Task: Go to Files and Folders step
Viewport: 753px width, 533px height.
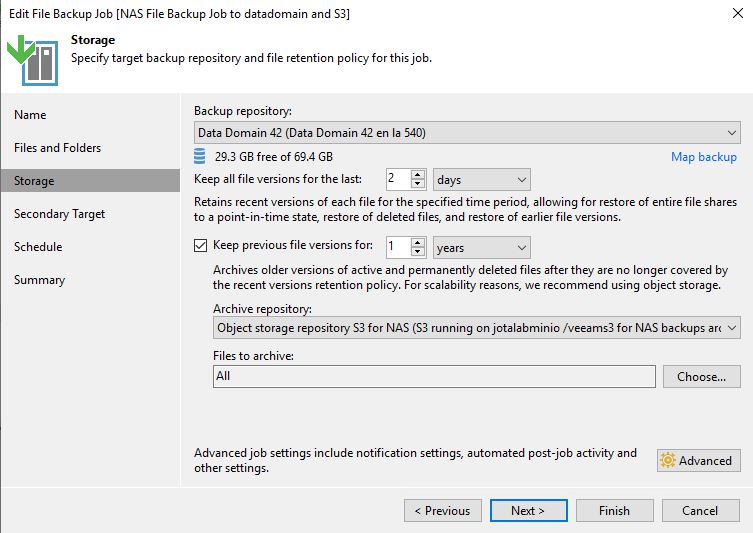Action: (57, 148)
